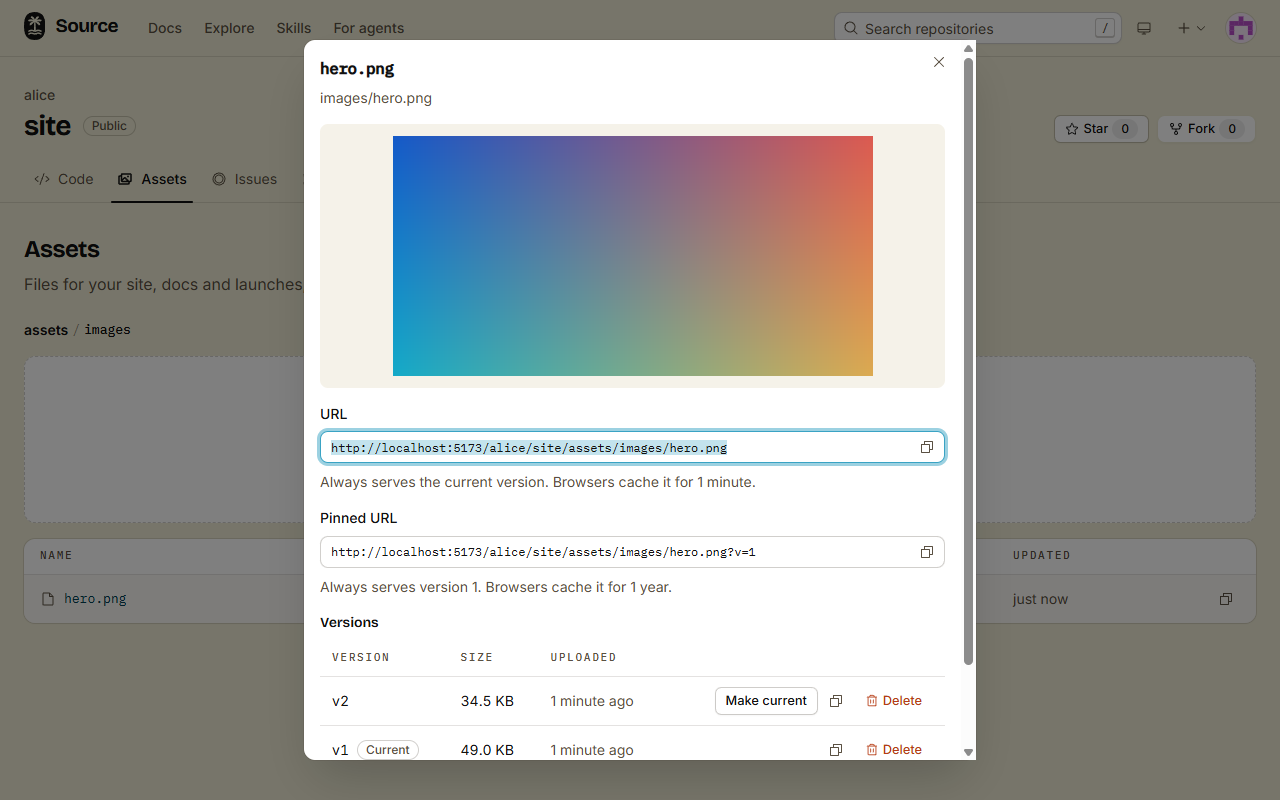Screen dimensions: 1280x800
Task: Copy link icon in hero.png table row
Action: click(x=1226, y=599)
